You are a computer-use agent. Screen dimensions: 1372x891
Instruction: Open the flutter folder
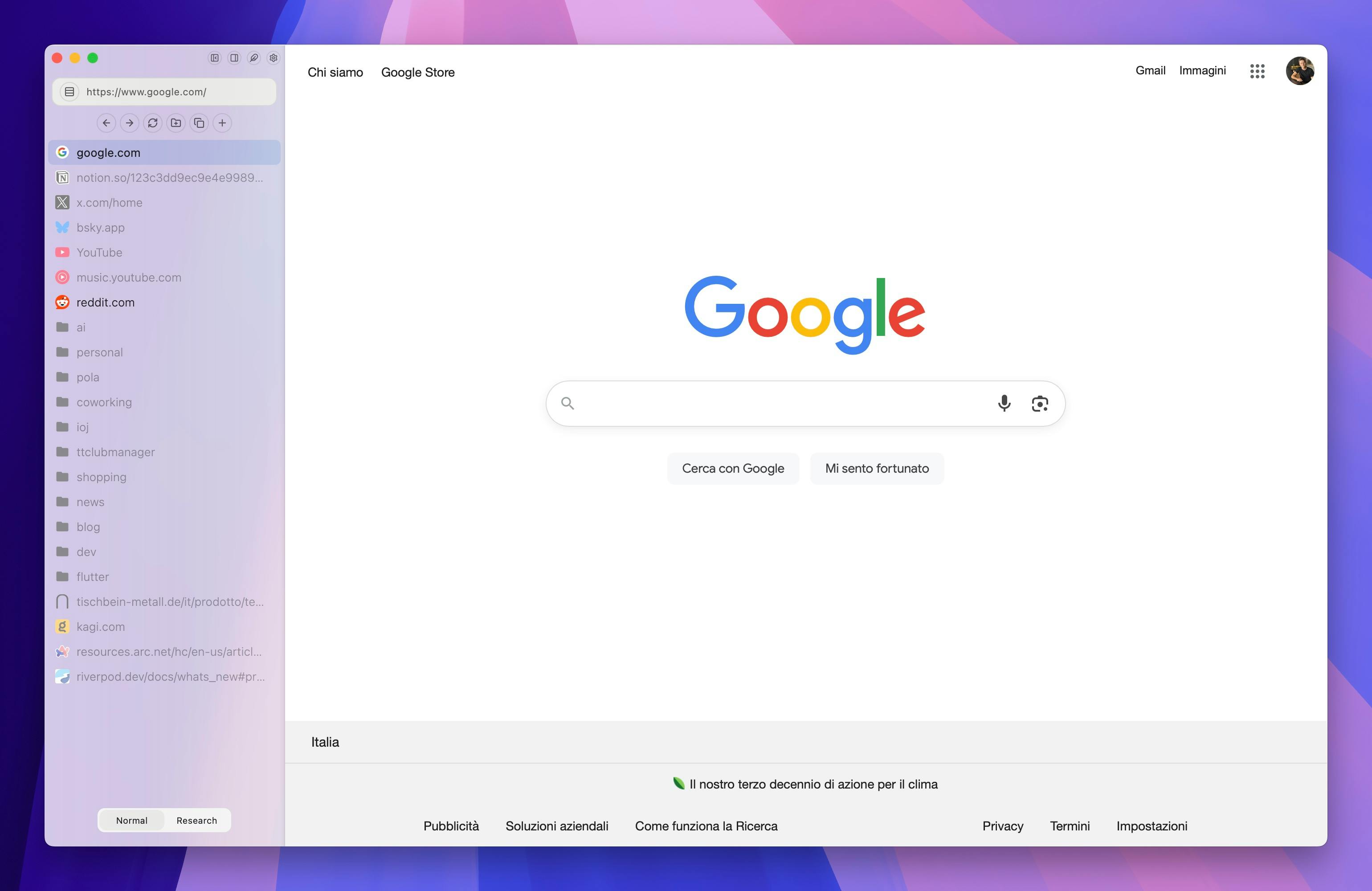[164, 576]
